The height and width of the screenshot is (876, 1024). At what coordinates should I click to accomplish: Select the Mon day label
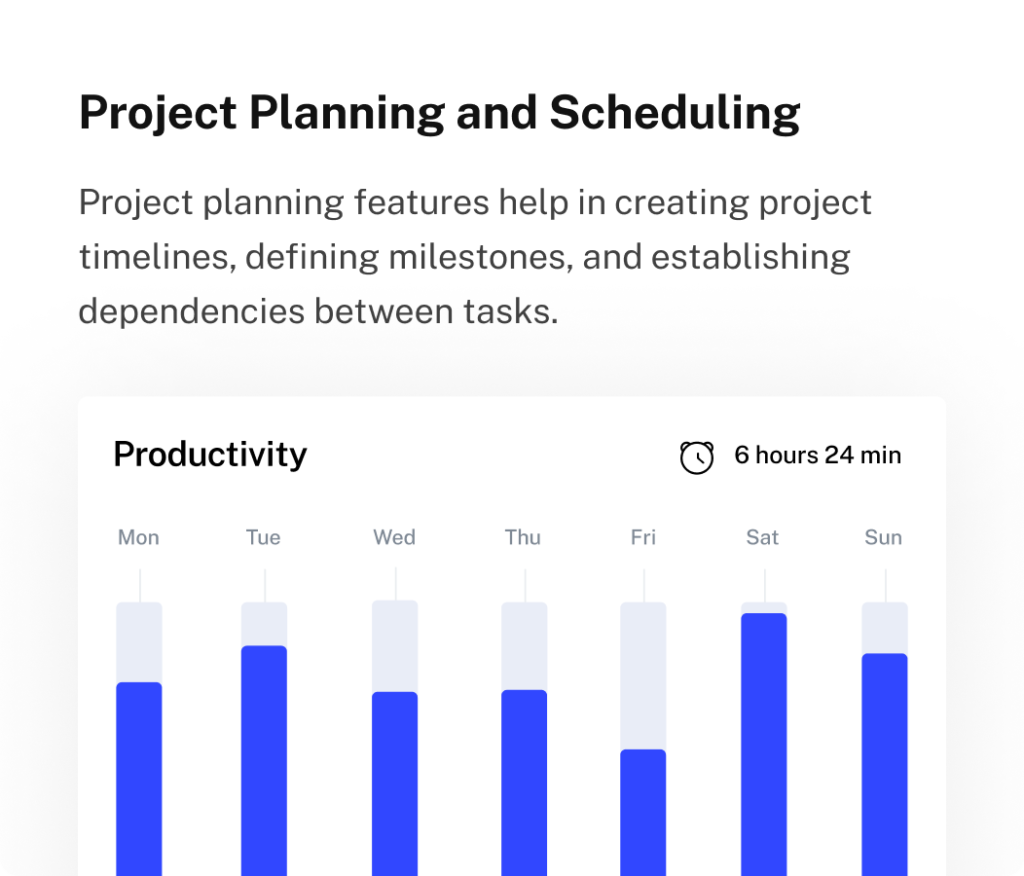[x=139, y=538]
